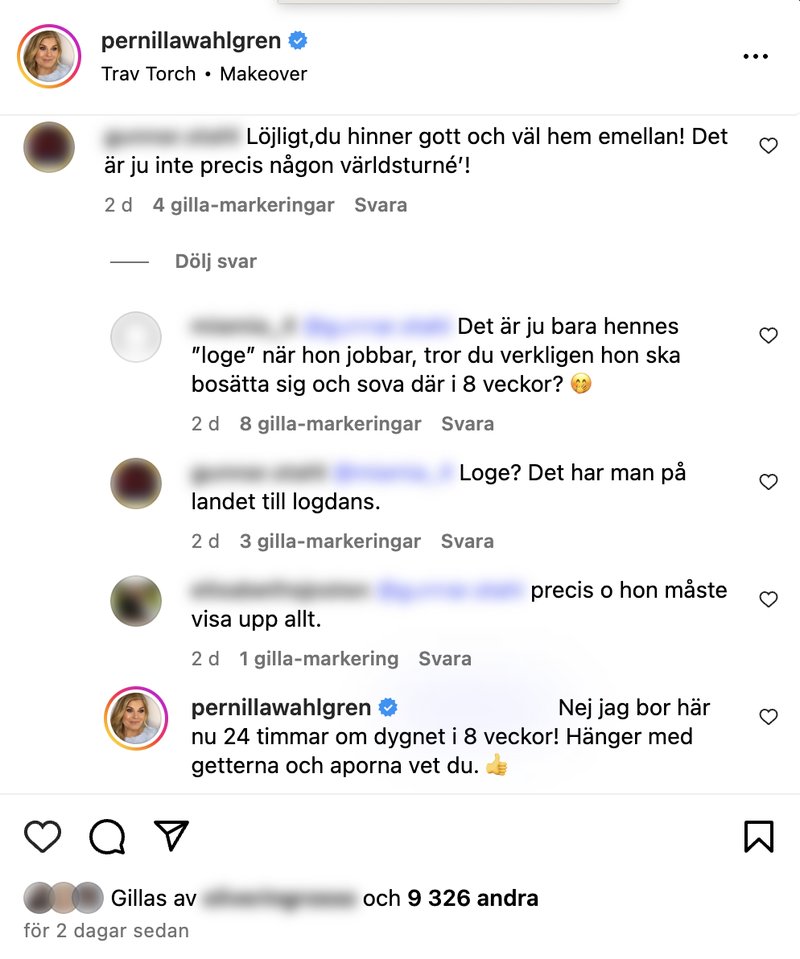Open pernillawahlgren's avatar beside her reply
The height and width of the screenshot is (959, 800).
136,718
